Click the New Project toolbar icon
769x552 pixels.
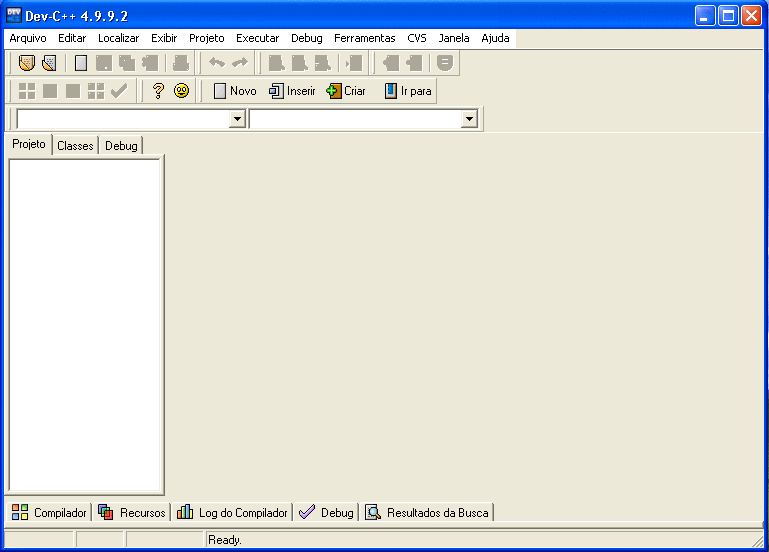click(x=27, y=63)
